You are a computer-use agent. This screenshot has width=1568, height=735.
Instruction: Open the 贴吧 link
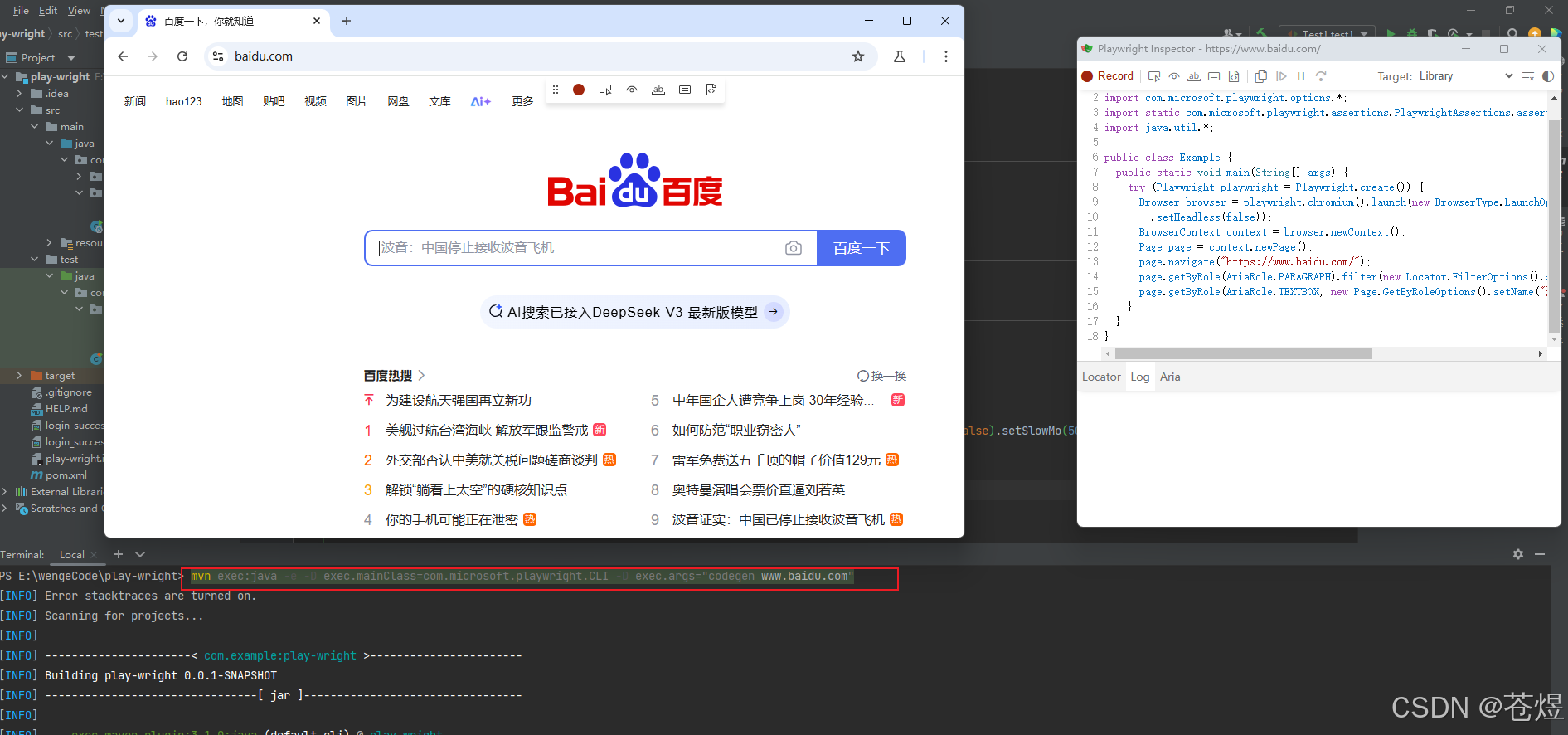[274, 101]
